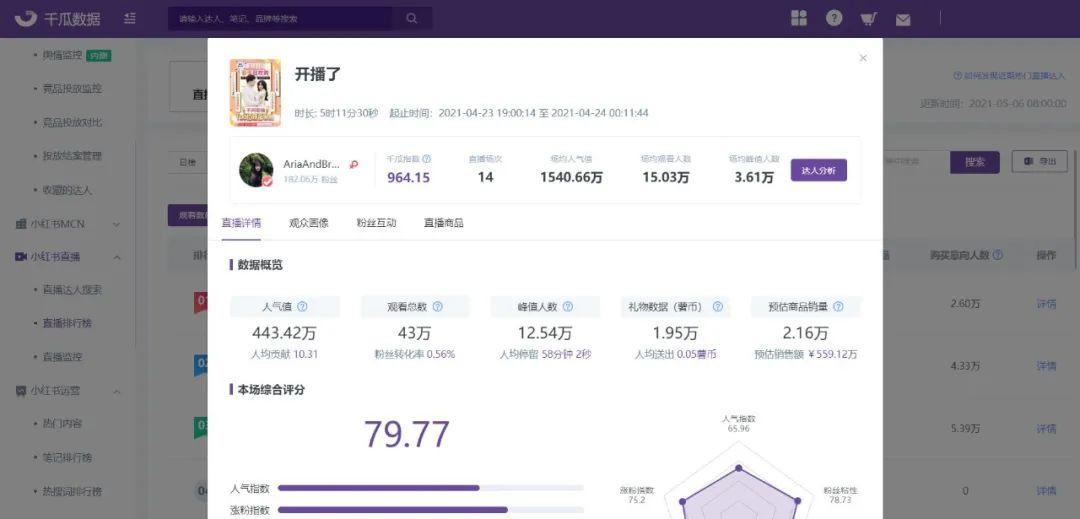Switch to the 直播商品 tab
The width and height of the screenshot is (1080, 519).
click(444, 223)
